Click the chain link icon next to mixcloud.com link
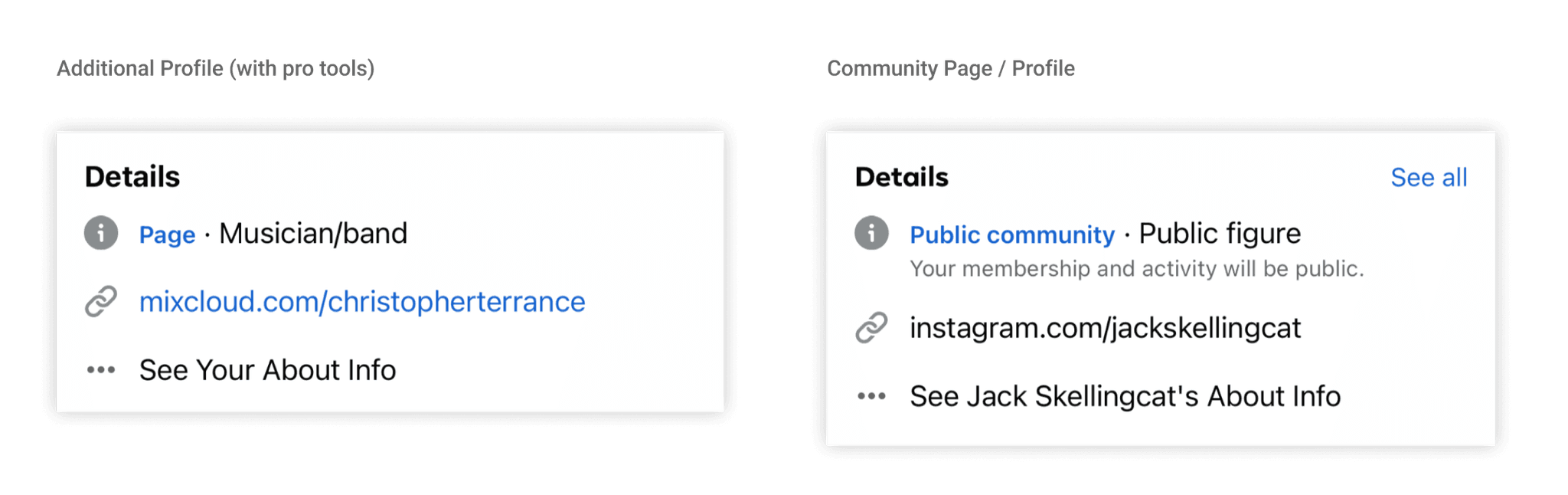 point(100,302)
